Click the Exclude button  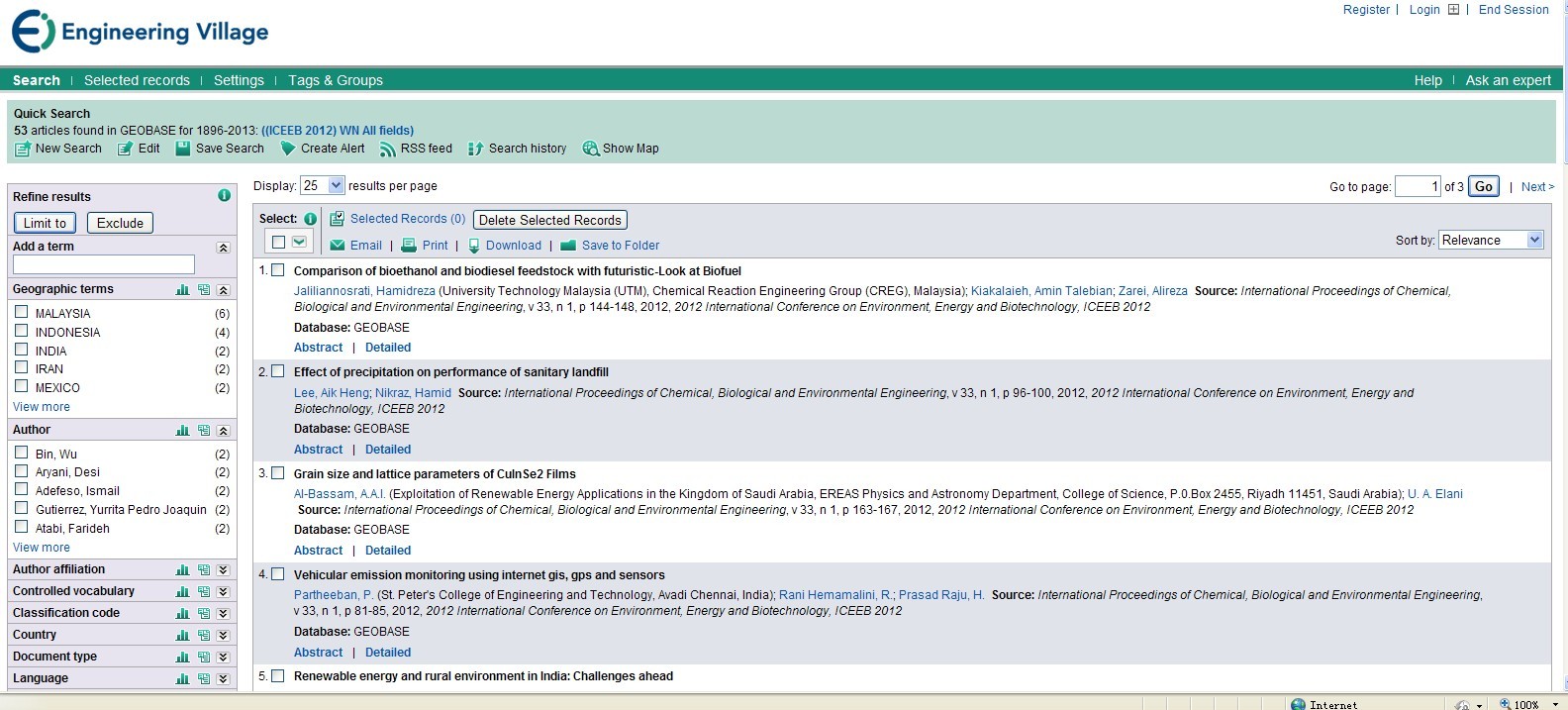click(120, 223)
